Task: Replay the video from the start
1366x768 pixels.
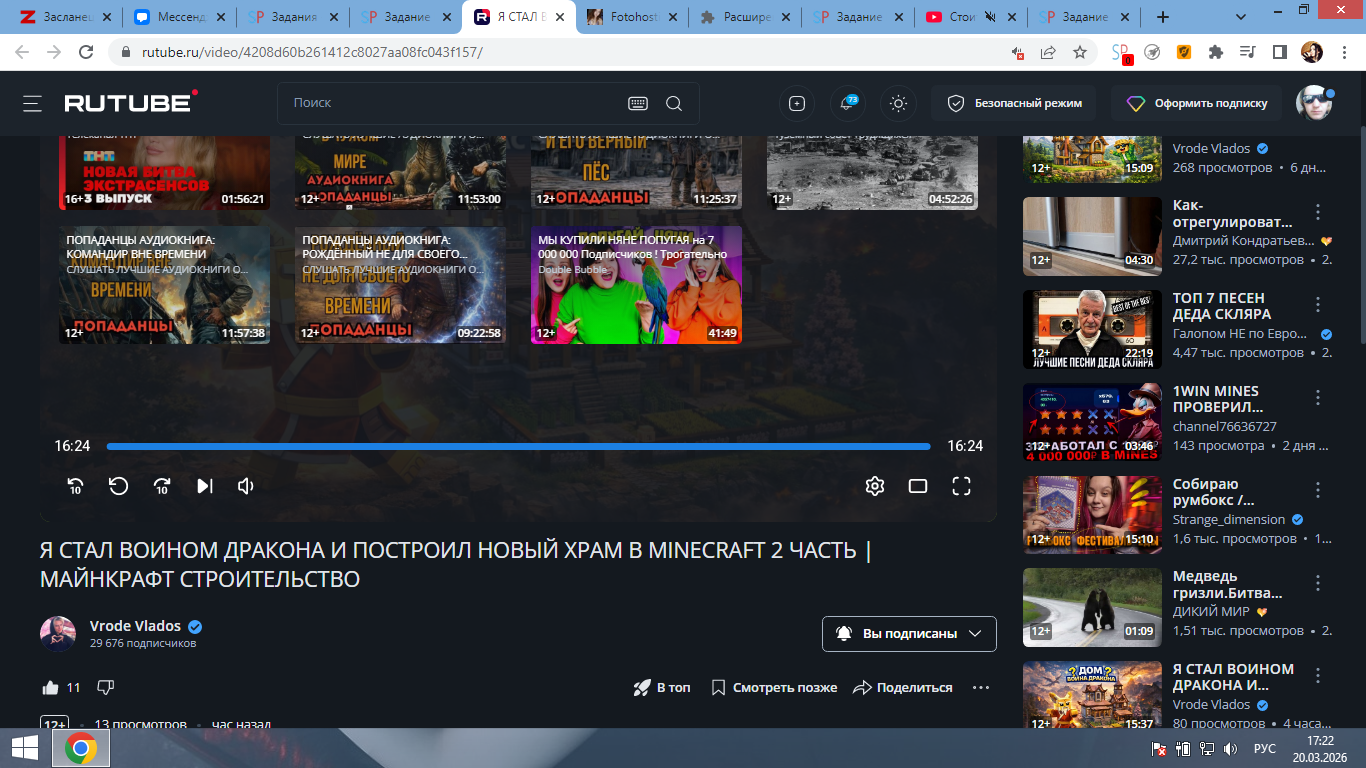Action: click(118, 486)
